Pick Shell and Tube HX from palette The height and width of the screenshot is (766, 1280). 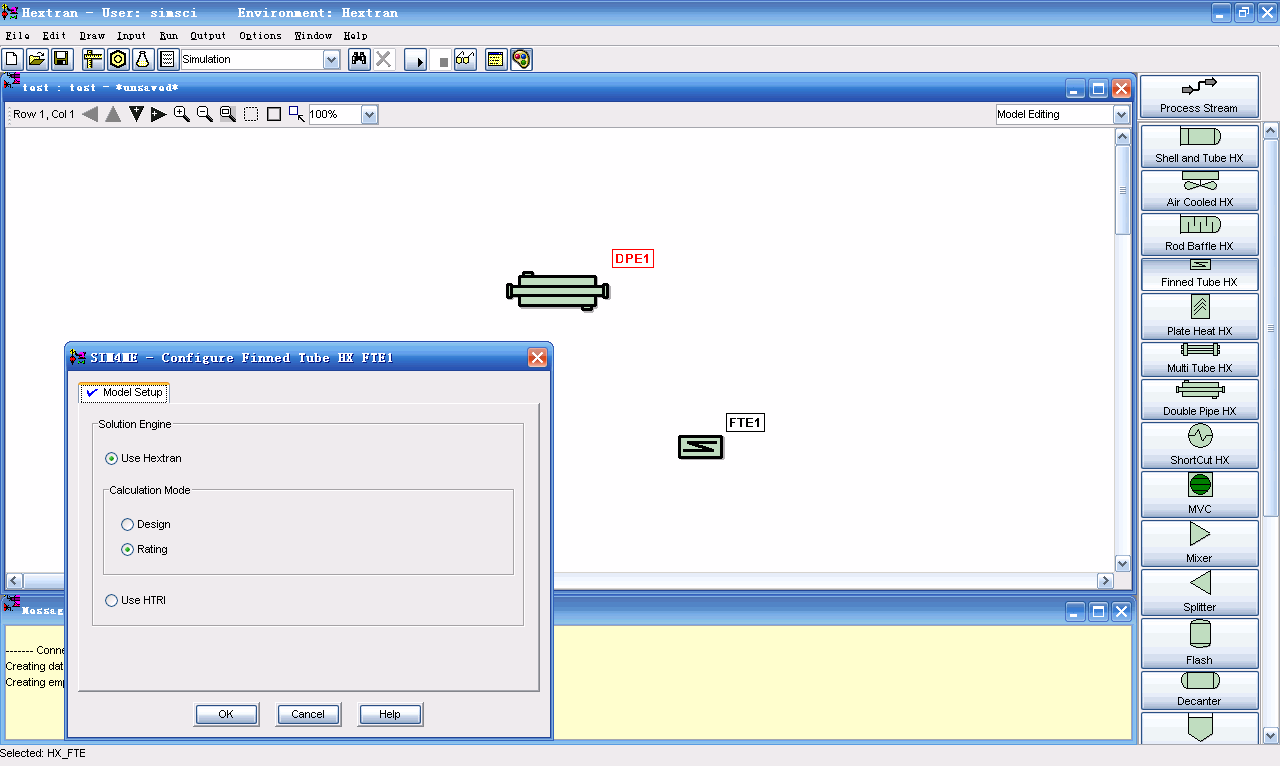pyautogui.click(x=1199, y=145)
